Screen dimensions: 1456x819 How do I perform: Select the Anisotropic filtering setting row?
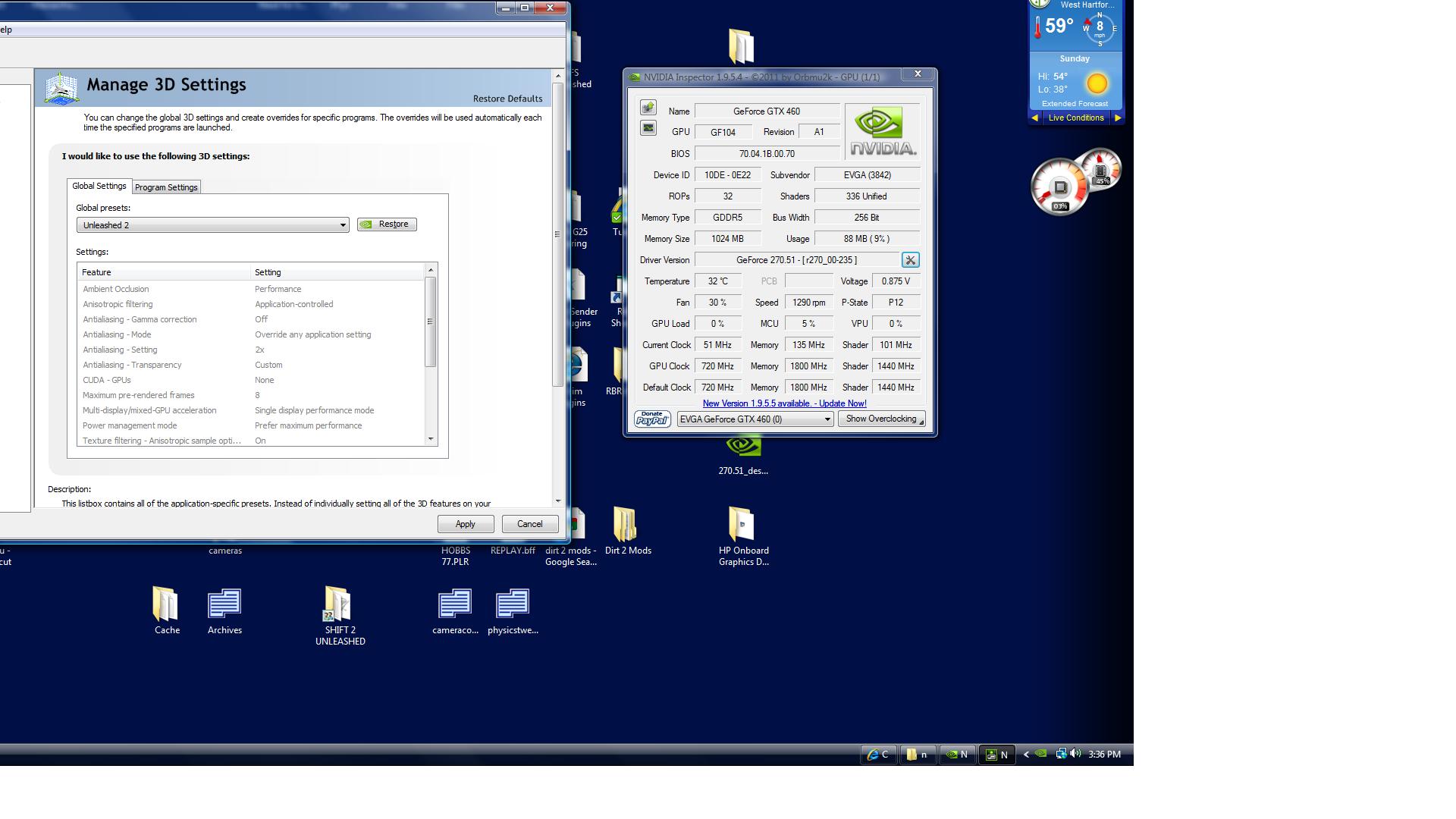pyautogui.click(x=251, y=304)
